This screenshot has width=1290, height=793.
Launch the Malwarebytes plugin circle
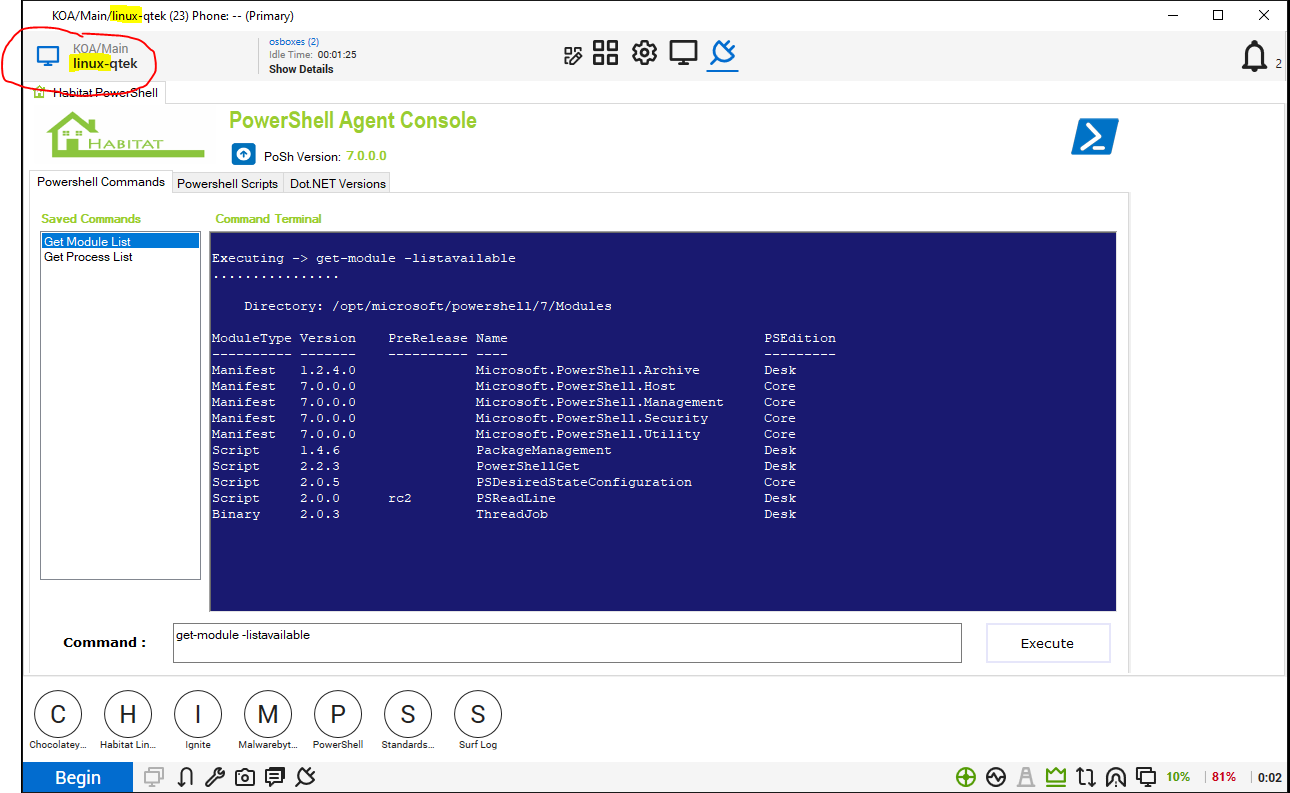click(x=268, y=714)
